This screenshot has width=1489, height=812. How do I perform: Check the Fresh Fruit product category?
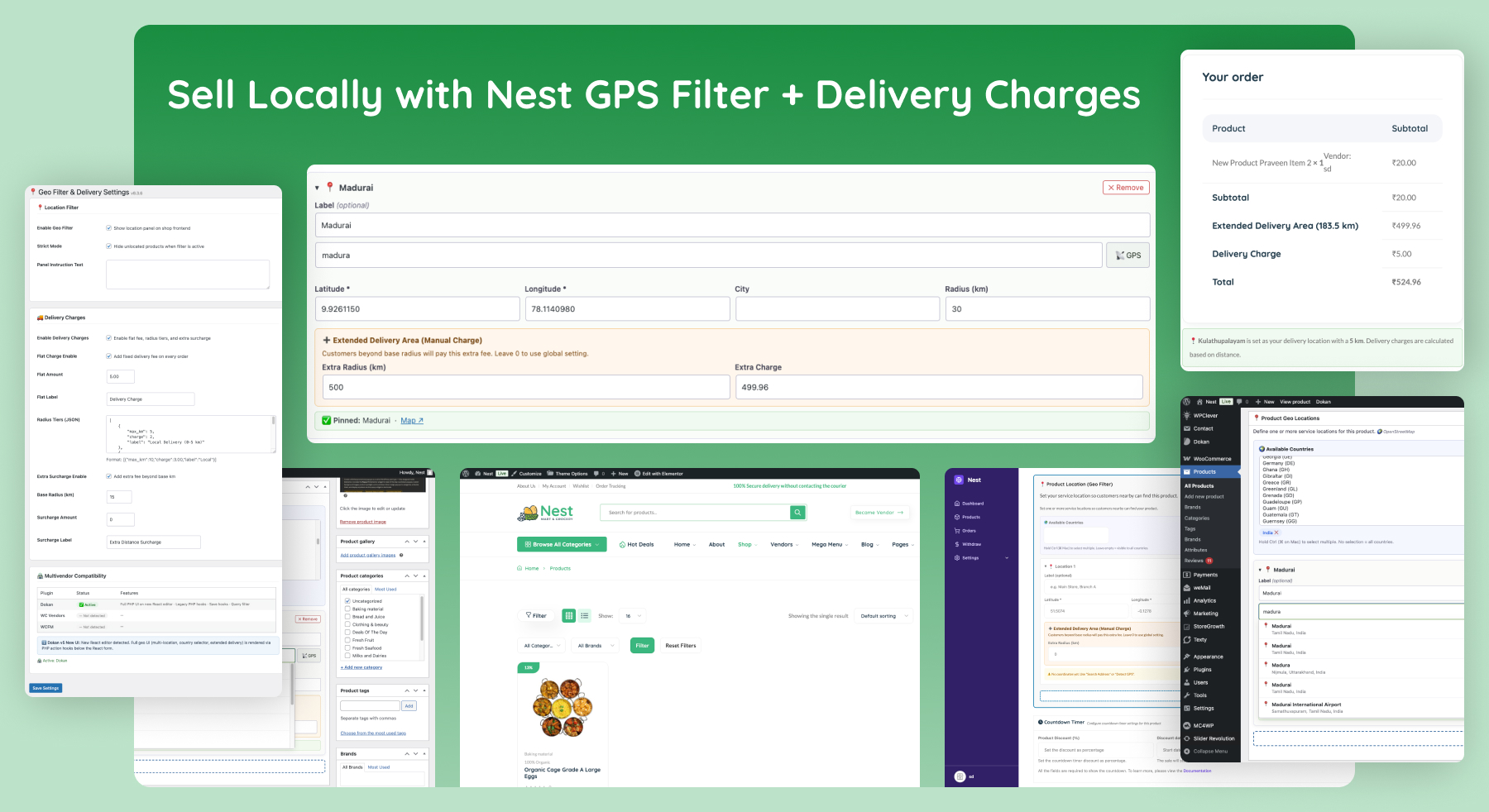[347, 640]
